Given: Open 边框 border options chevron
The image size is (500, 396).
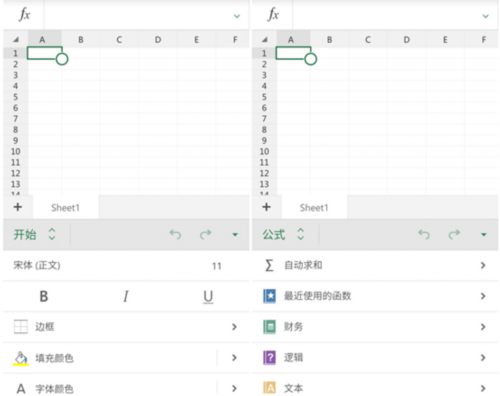Looking at the screenshot, I should coord(234,327).
